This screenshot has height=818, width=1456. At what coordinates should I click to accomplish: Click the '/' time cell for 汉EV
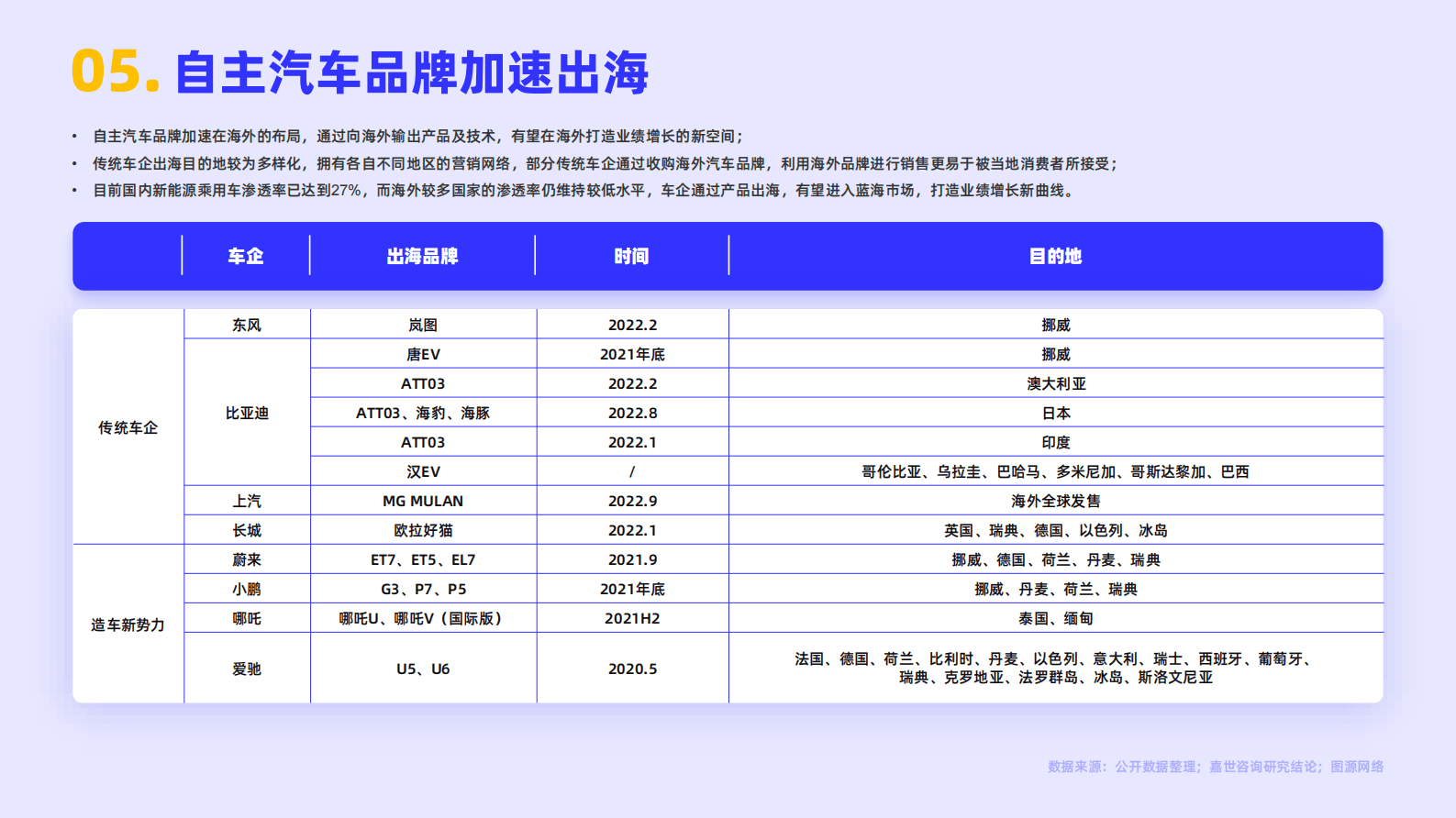coord(632,471)
